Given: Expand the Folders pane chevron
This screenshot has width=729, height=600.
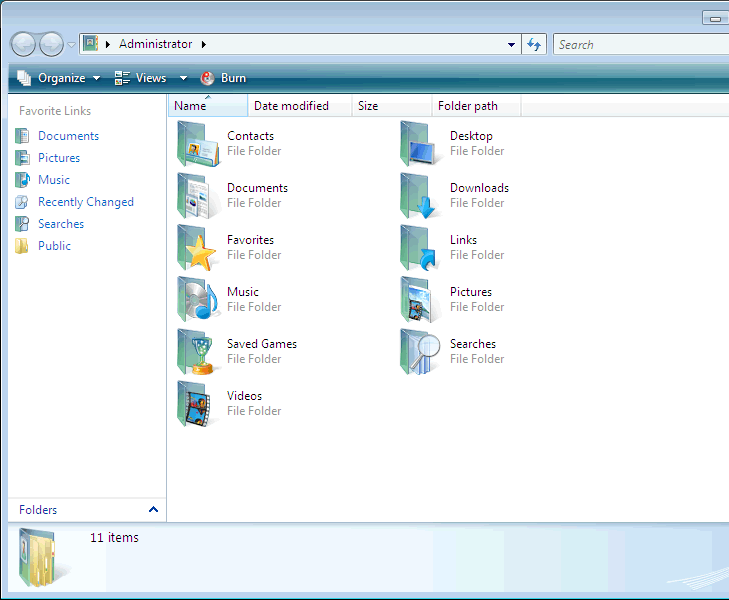Looking at the screenshot, I should coord(153,510).
